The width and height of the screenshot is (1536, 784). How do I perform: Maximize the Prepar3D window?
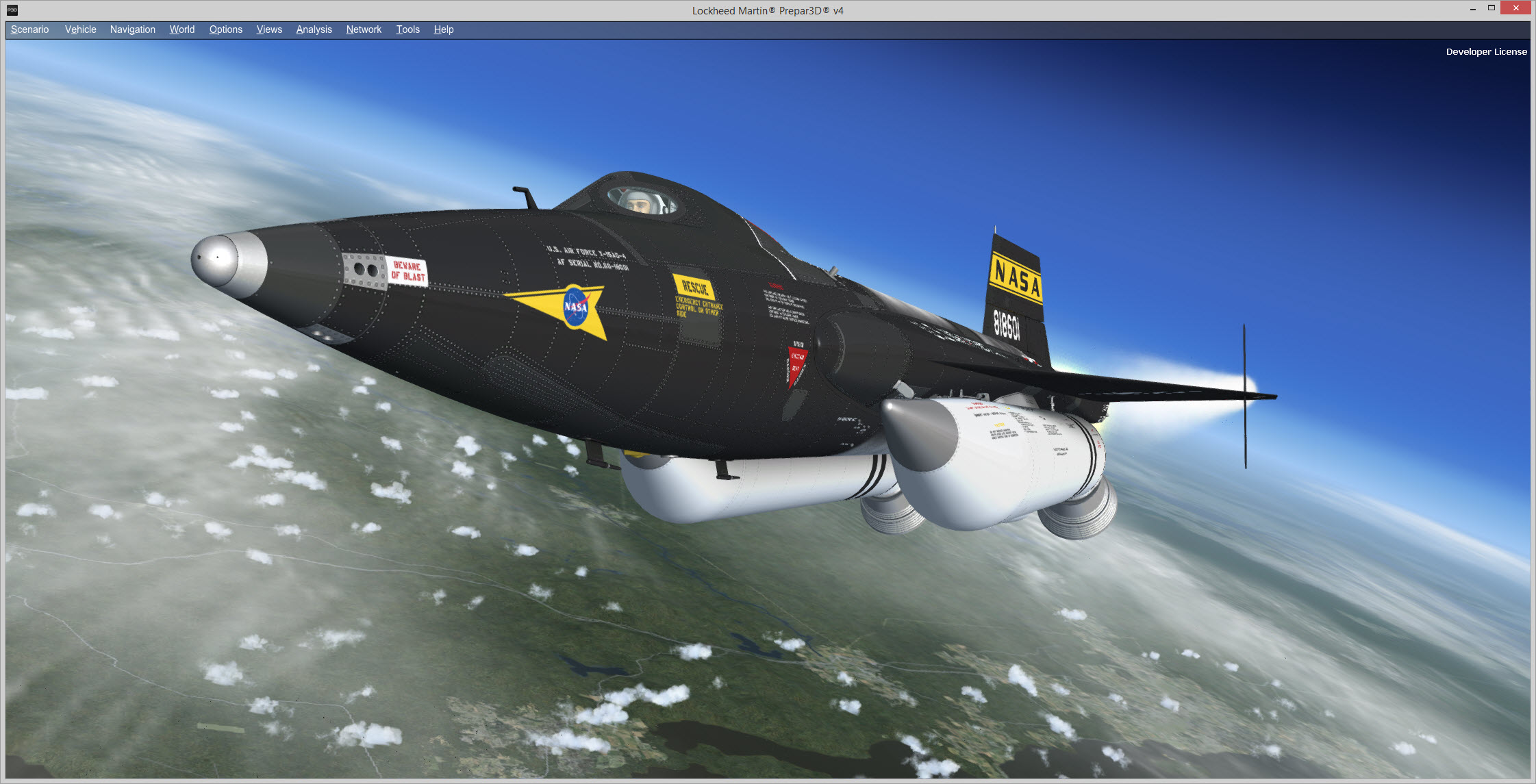pos(1491,8)
